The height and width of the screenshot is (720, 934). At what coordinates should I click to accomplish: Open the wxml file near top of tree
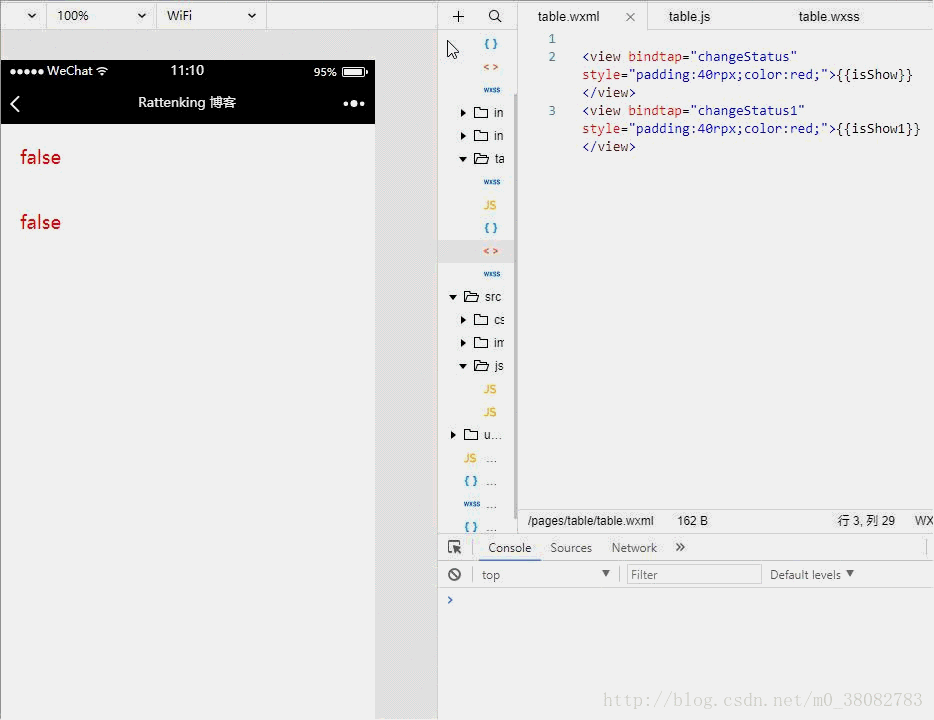[x=490, y=67]
